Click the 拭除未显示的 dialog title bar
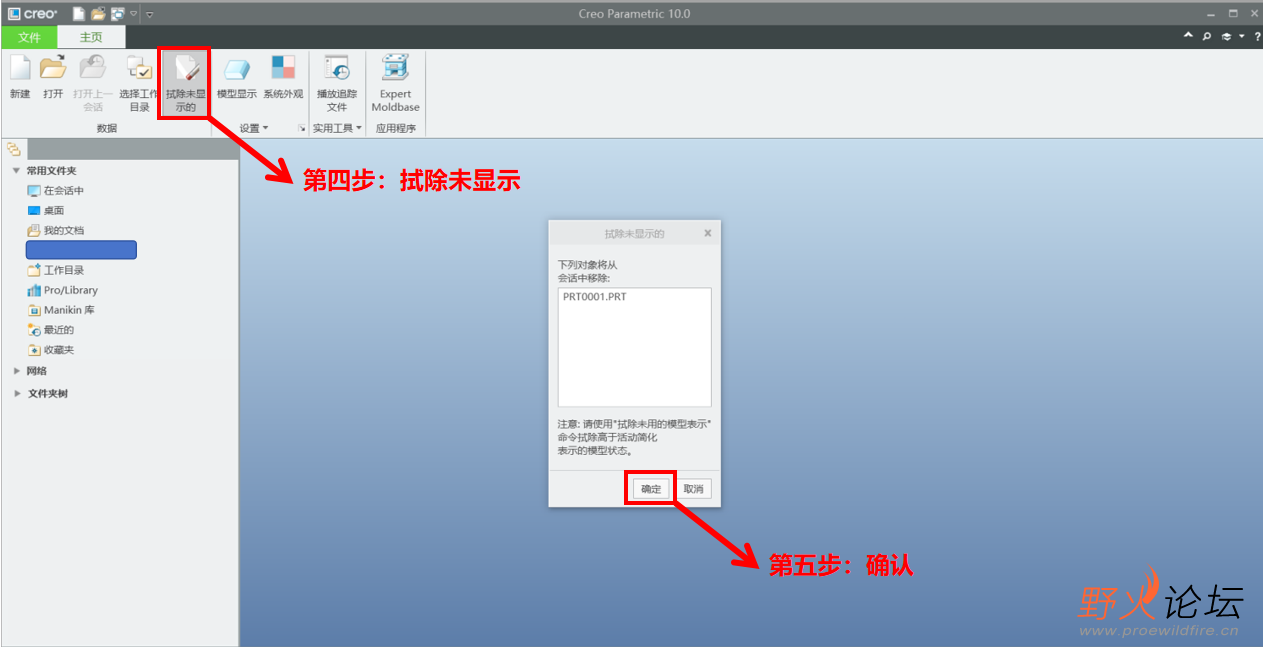The width and height of the screenshot is (1263, 647). point(634,233)
